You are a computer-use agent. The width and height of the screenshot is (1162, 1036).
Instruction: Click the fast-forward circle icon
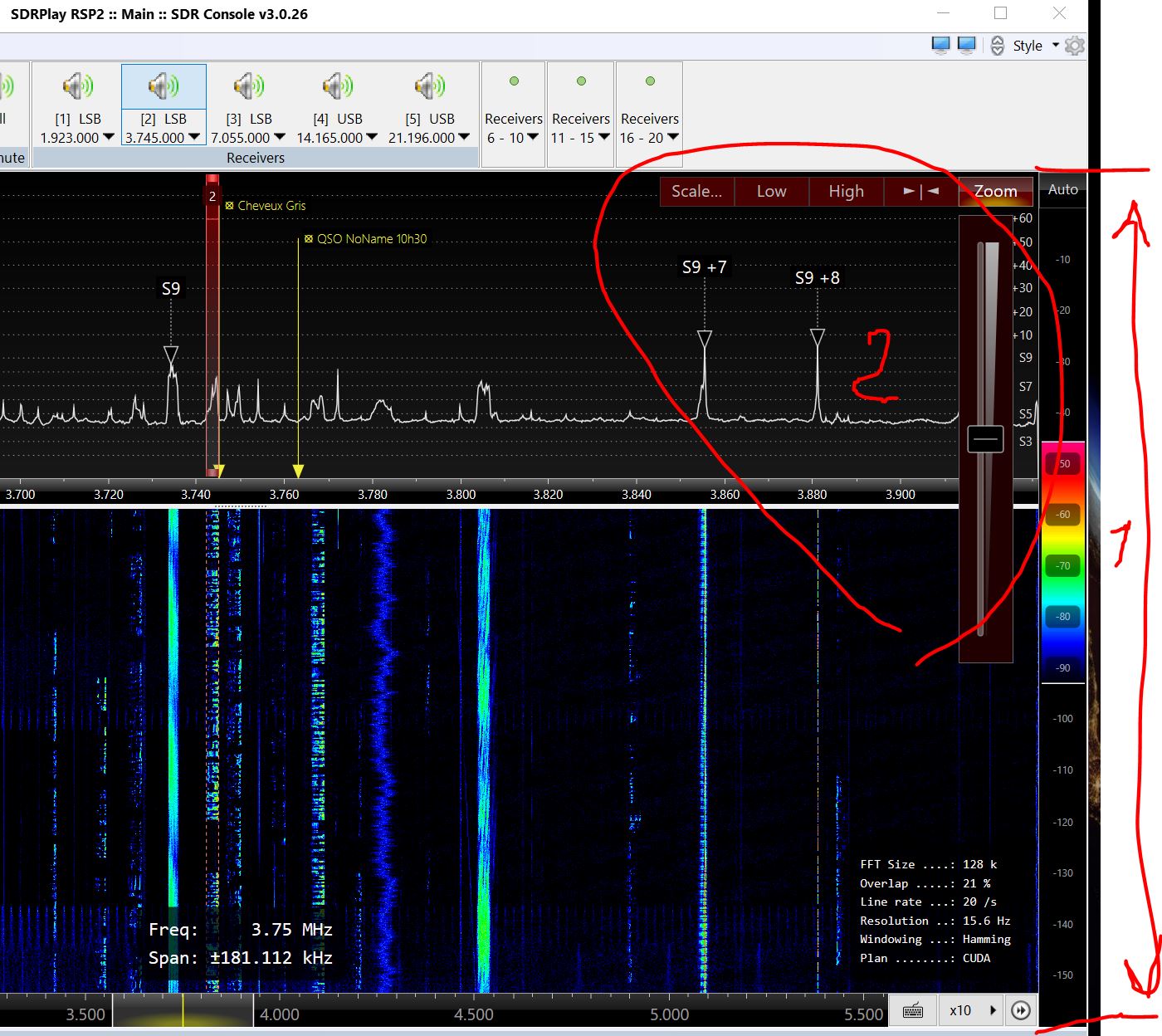point(1021,1010)
